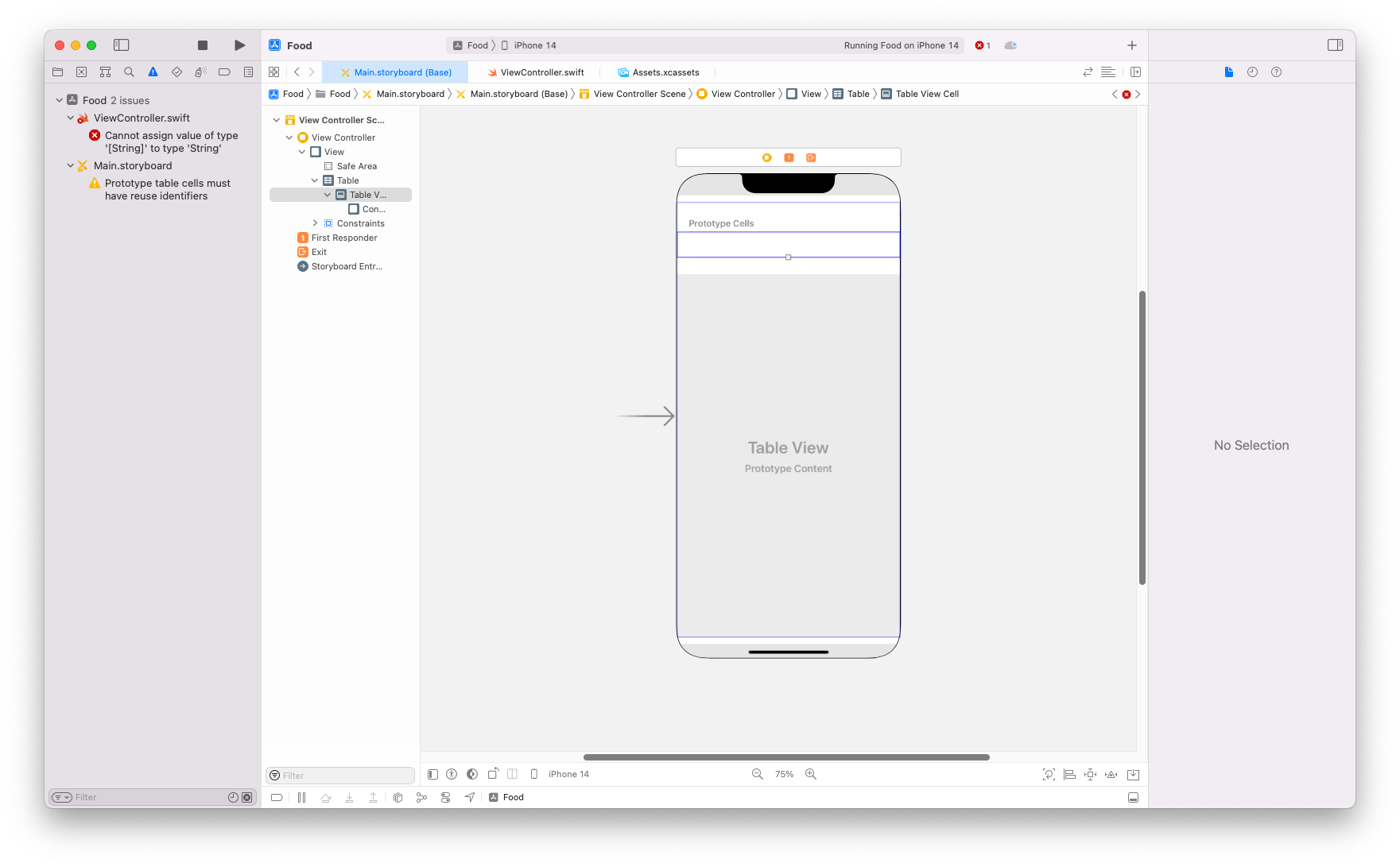The image size is (1400, 867).
Task: Toggle the right inspector panel
Action: 1336,45
